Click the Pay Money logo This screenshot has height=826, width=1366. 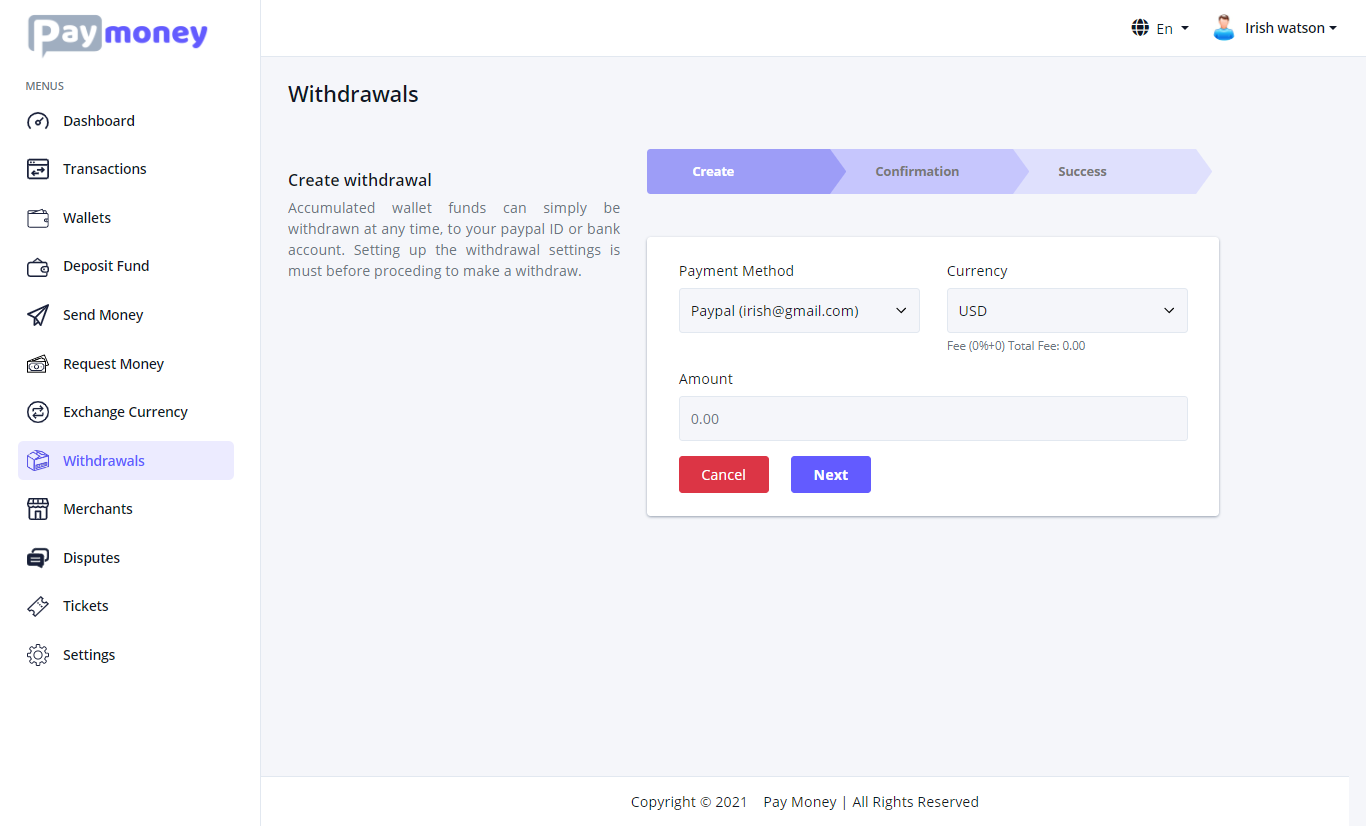pos(117,35)
